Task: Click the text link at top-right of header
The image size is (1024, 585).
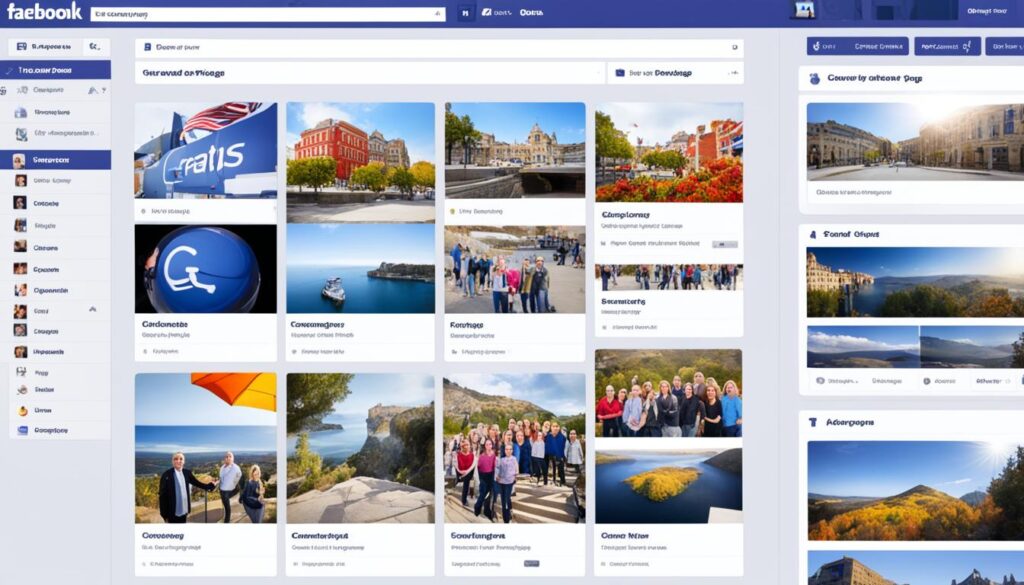Action: click(x=986, y=11)
